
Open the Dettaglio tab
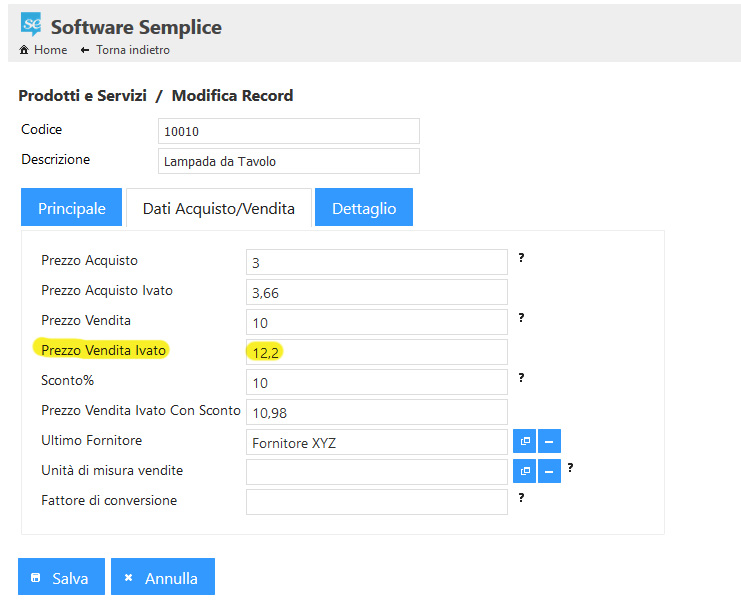(x=364, y=208)
